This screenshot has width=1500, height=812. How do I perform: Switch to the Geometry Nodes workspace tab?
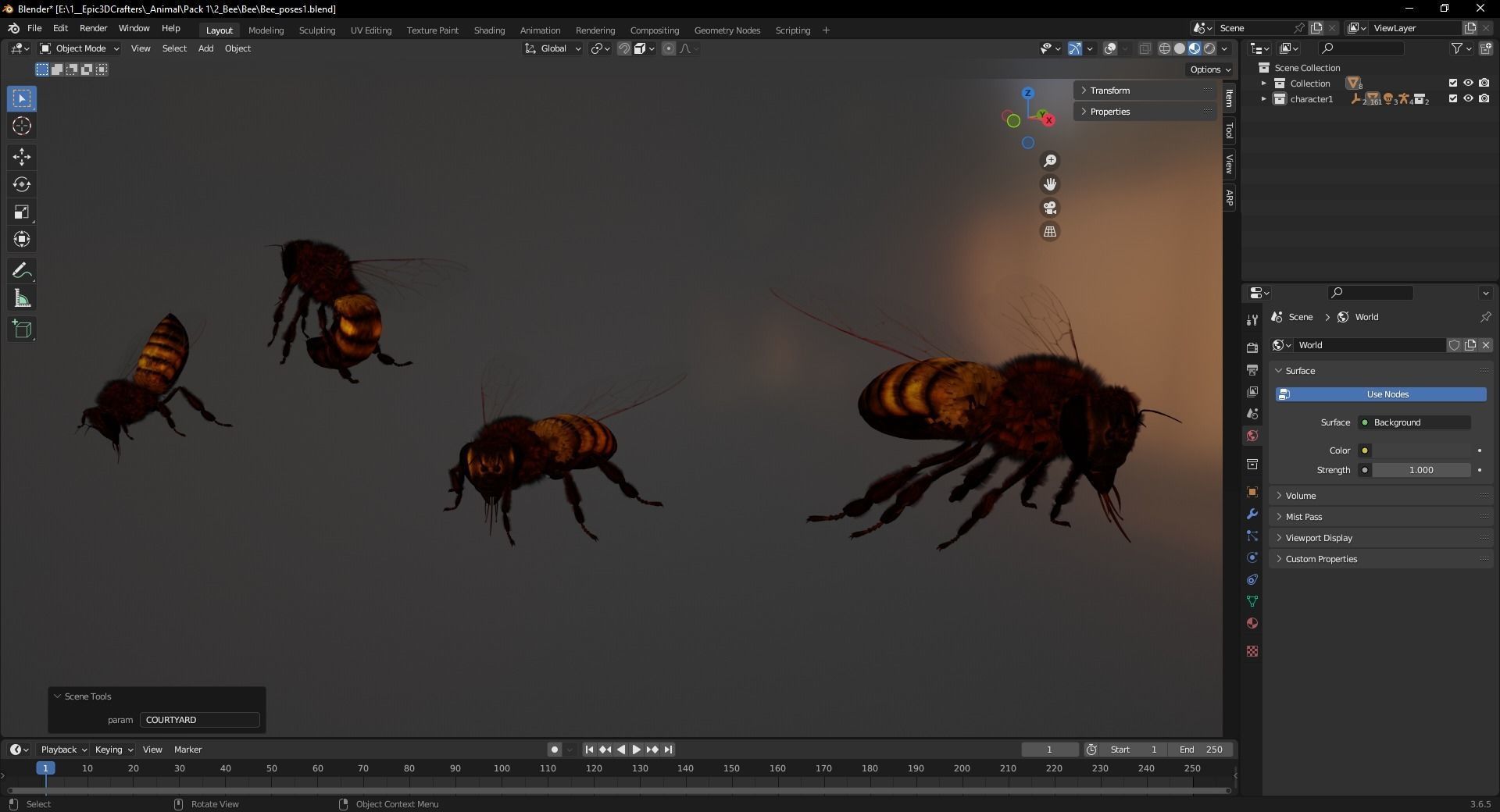(727, 30)
